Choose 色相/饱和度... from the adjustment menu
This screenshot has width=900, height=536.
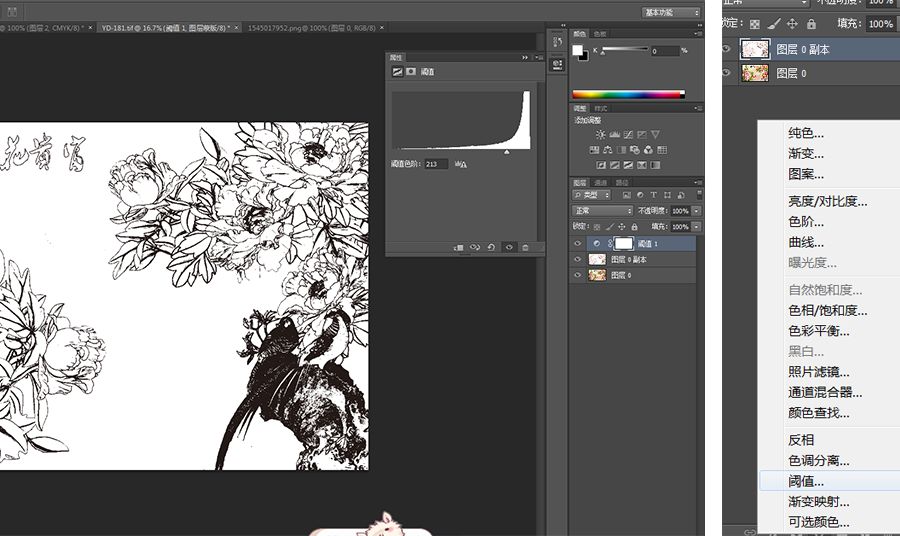pyautogui.click(x=828, y=310)
